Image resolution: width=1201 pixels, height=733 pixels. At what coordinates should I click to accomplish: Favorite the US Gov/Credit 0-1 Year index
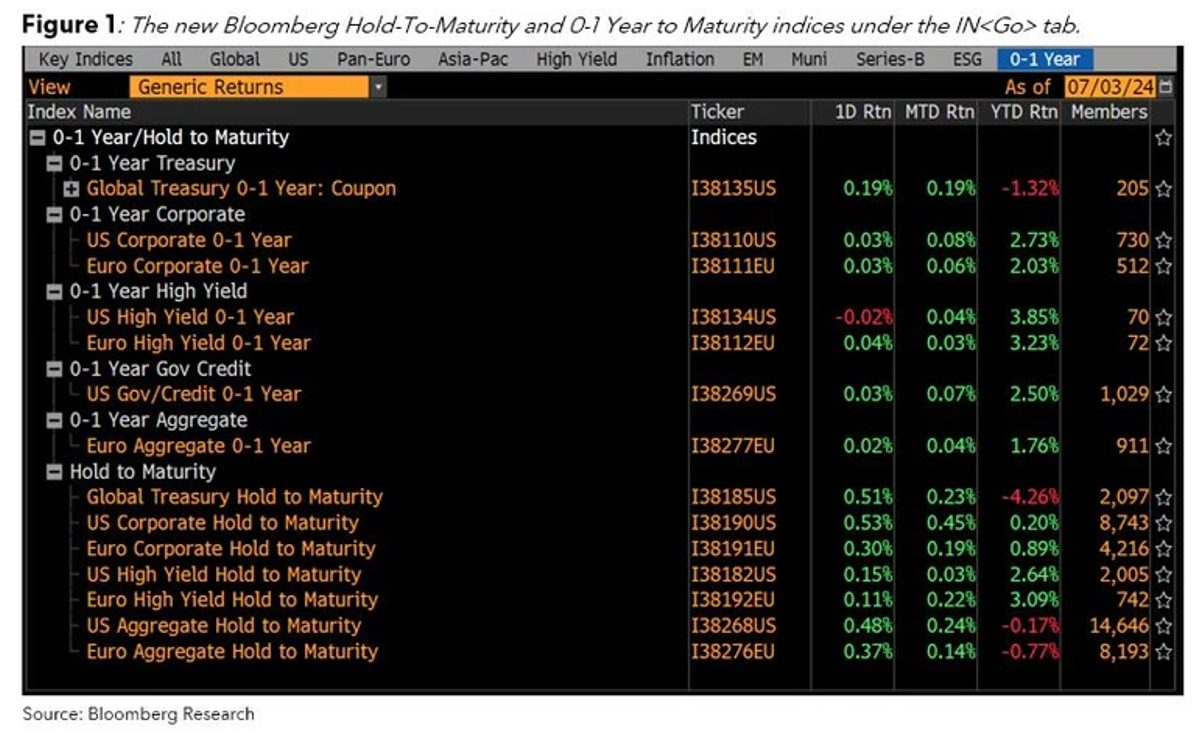pyautogui.click(x=1163, y=395)
